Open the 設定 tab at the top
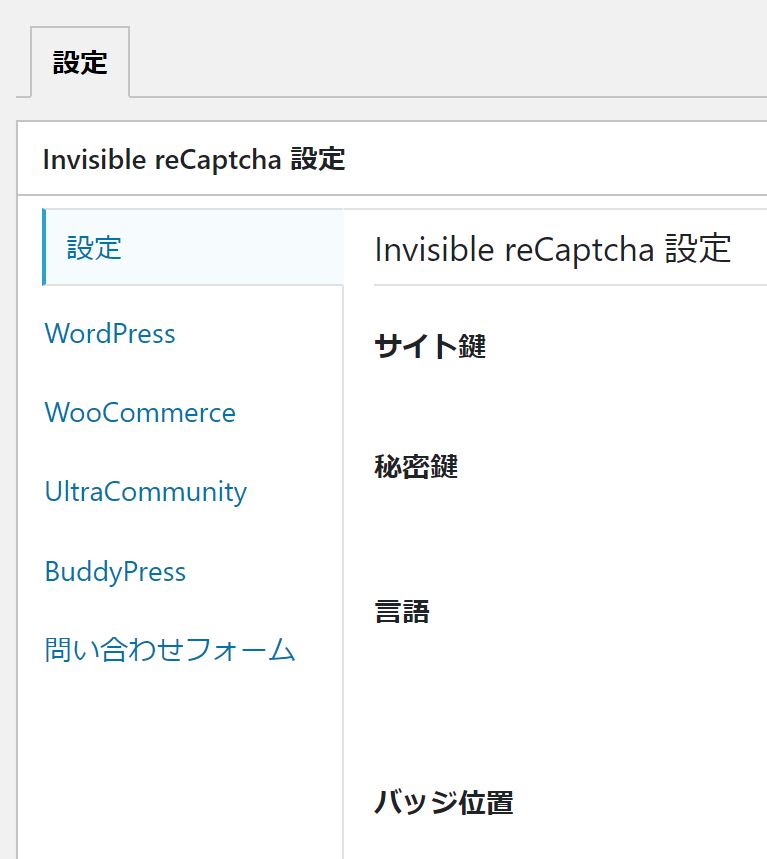The width and height of the screenshot is (767, 859). [80, 62]
